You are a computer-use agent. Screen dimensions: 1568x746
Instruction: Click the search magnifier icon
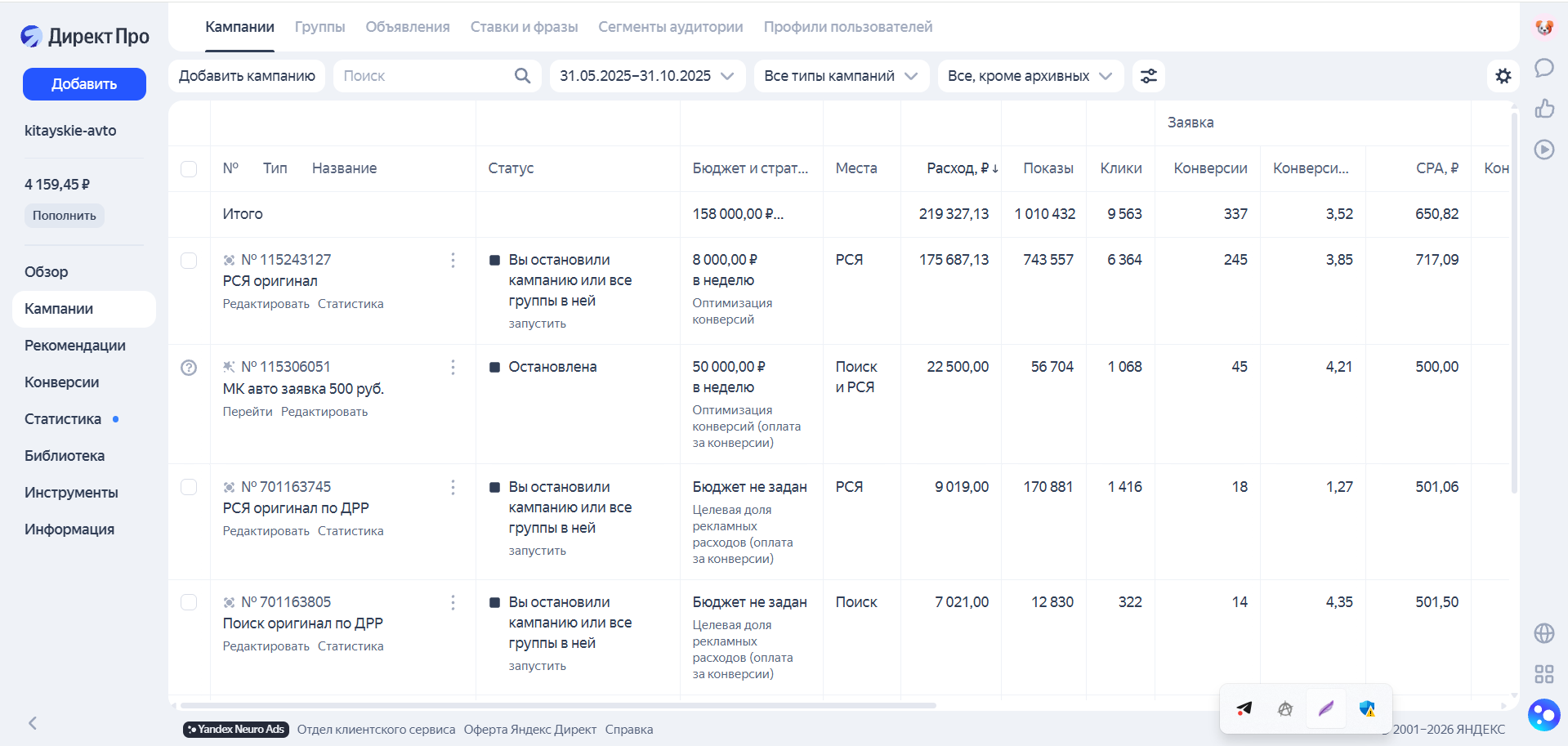click(522, 76)
